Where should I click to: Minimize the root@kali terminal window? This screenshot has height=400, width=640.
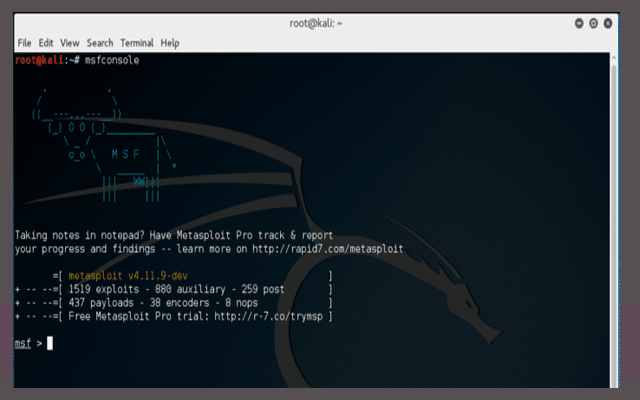579,23
